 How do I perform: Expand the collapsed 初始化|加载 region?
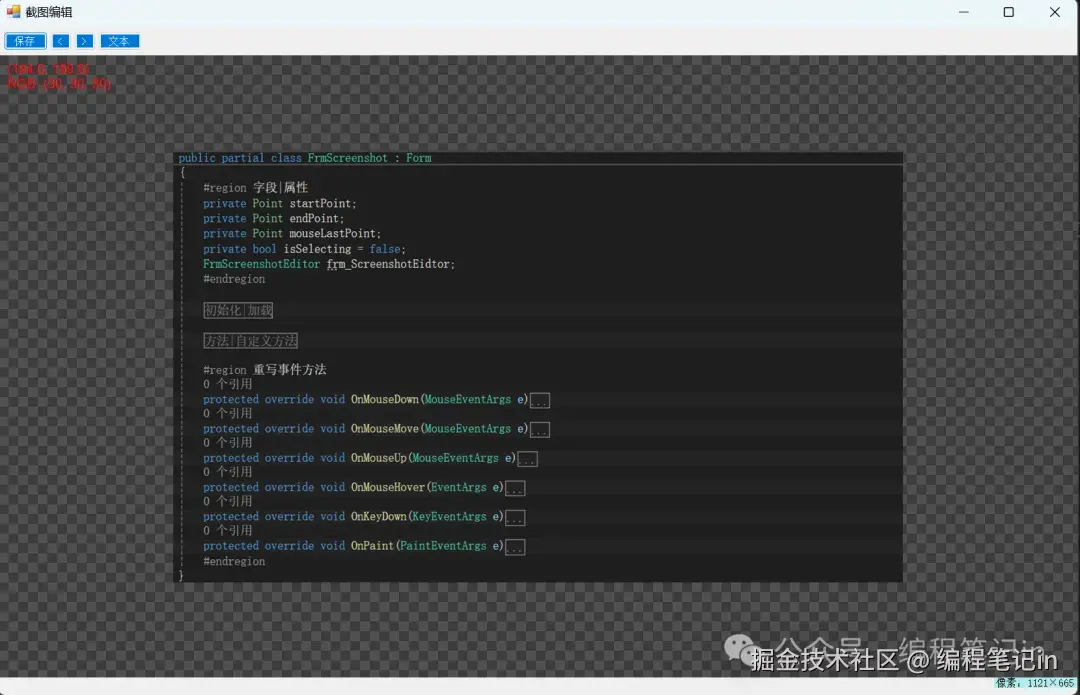pyautogui.click(x=238, y=311)
